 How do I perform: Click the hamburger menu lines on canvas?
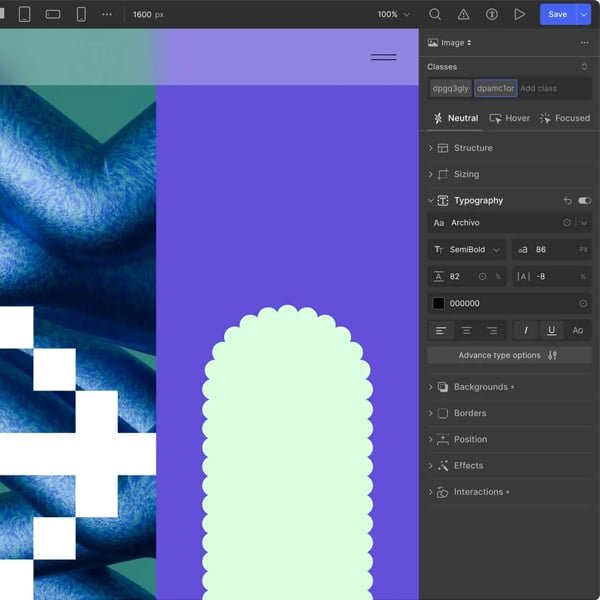tap(383, 57)
